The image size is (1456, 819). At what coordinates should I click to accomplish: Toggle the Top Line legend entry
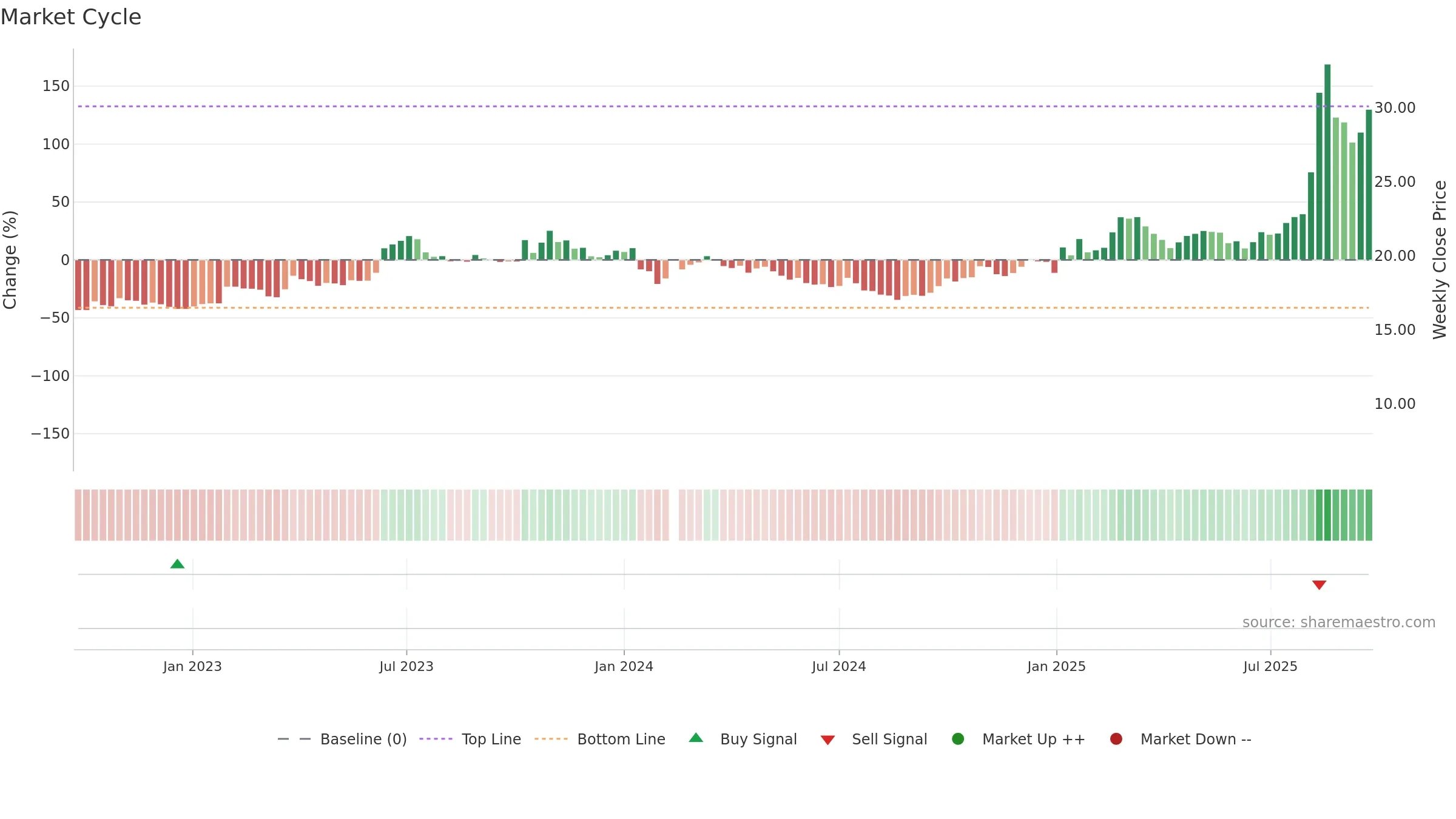click(x=470, y=739)
